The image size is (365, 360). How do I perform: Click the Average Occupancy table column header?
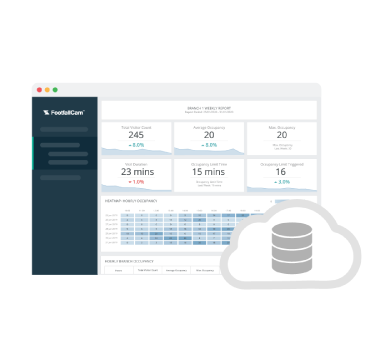[x=176, y=270]
